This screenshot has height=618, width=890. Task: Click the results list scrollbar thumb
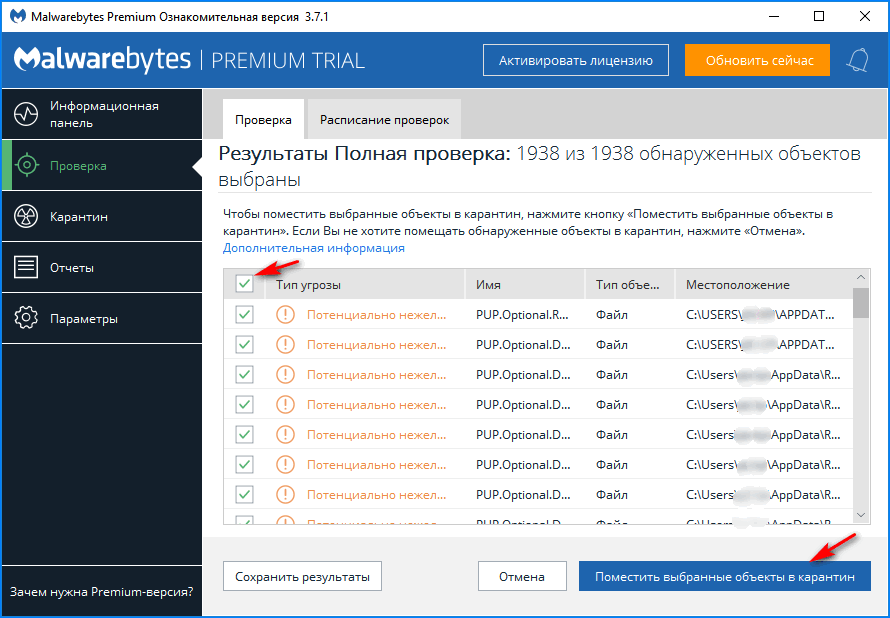[x=861, y=303]
